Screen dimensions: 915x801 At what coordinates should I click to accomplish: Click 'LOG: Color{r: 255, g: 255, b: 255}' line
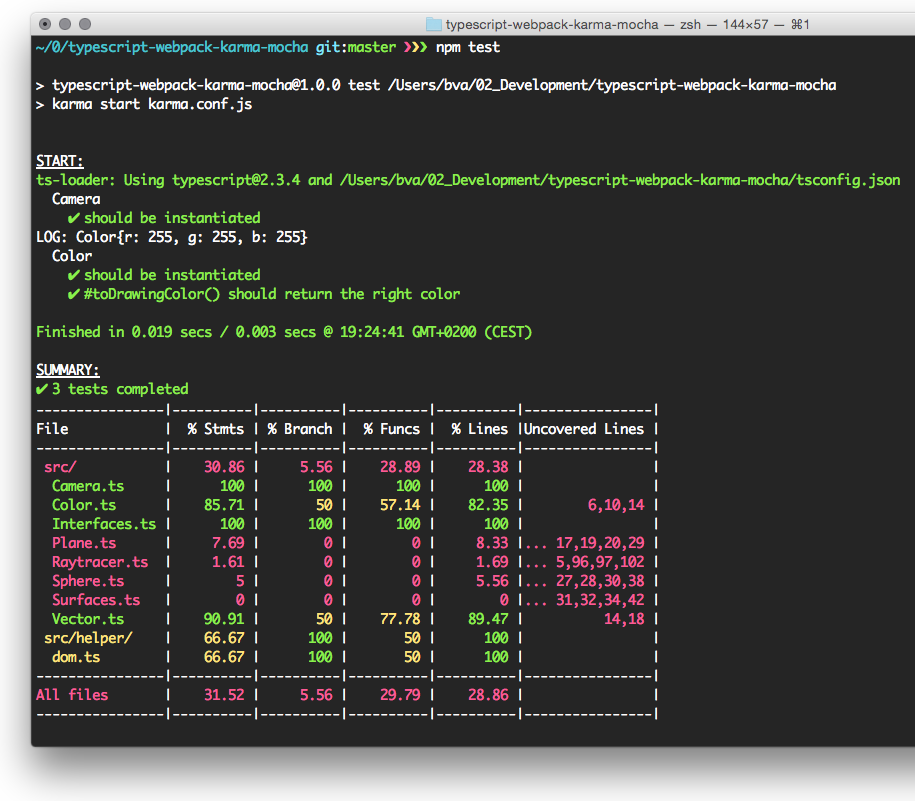point(172,237)
